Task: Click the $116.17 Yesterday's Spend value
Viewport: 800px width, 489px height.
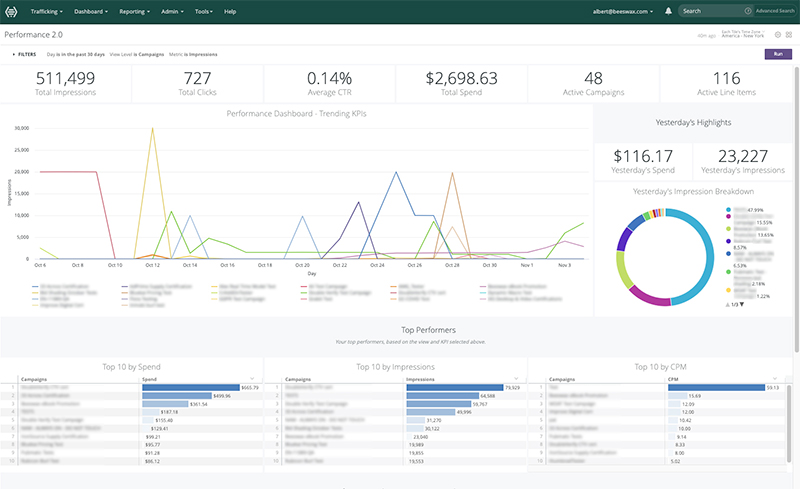Action: coord(643,156)
